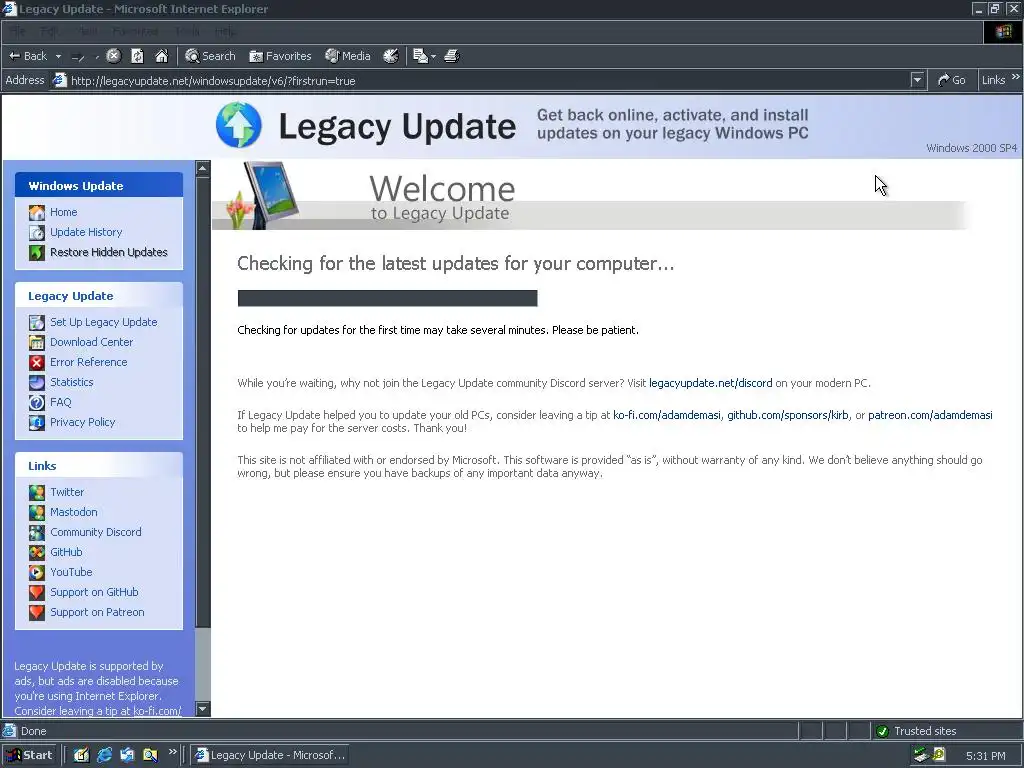Click sidebar scrollbar up arrow
The image size is (1024, 768).
202,168
